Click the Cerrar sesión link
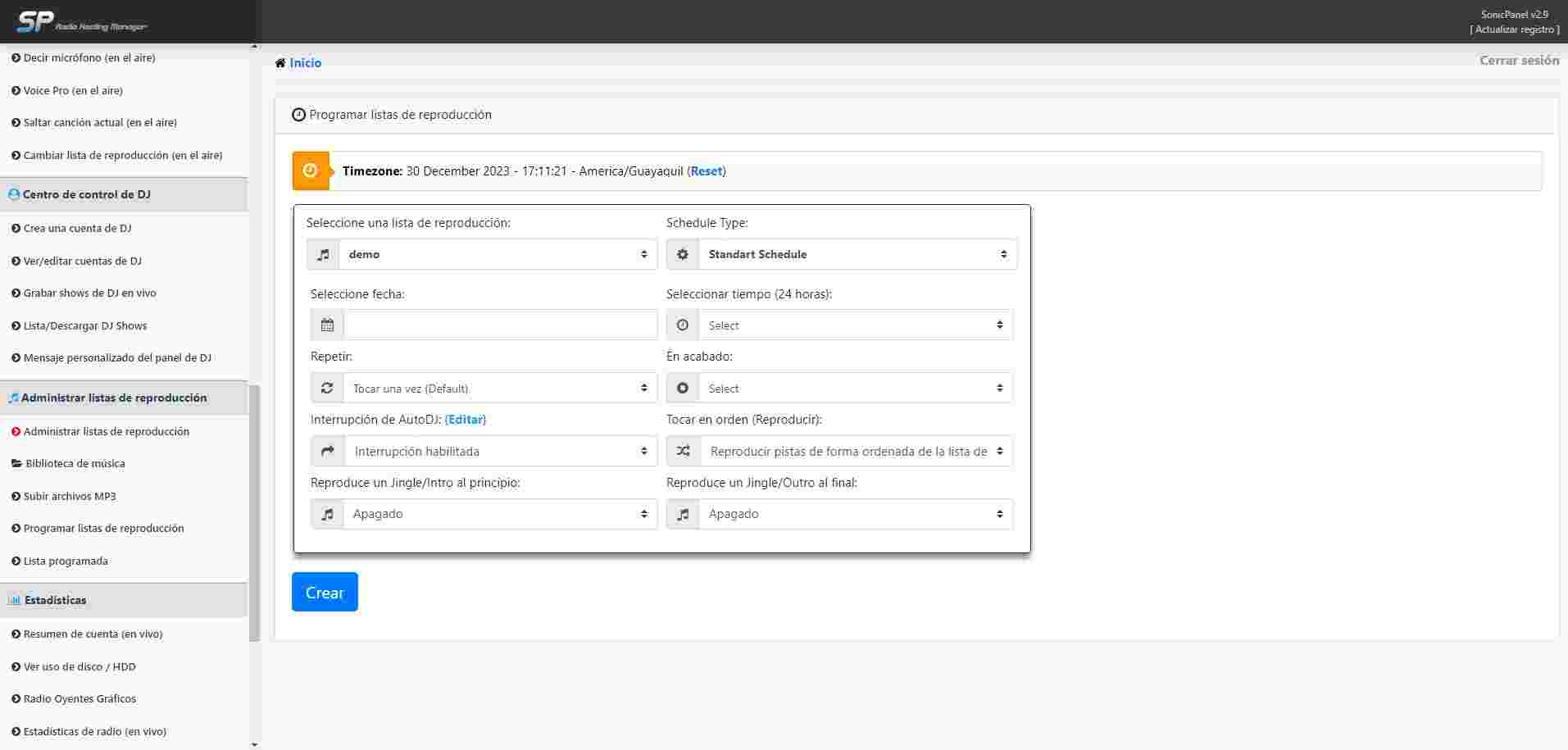 pyautogui.click(x=1519, y=61)
